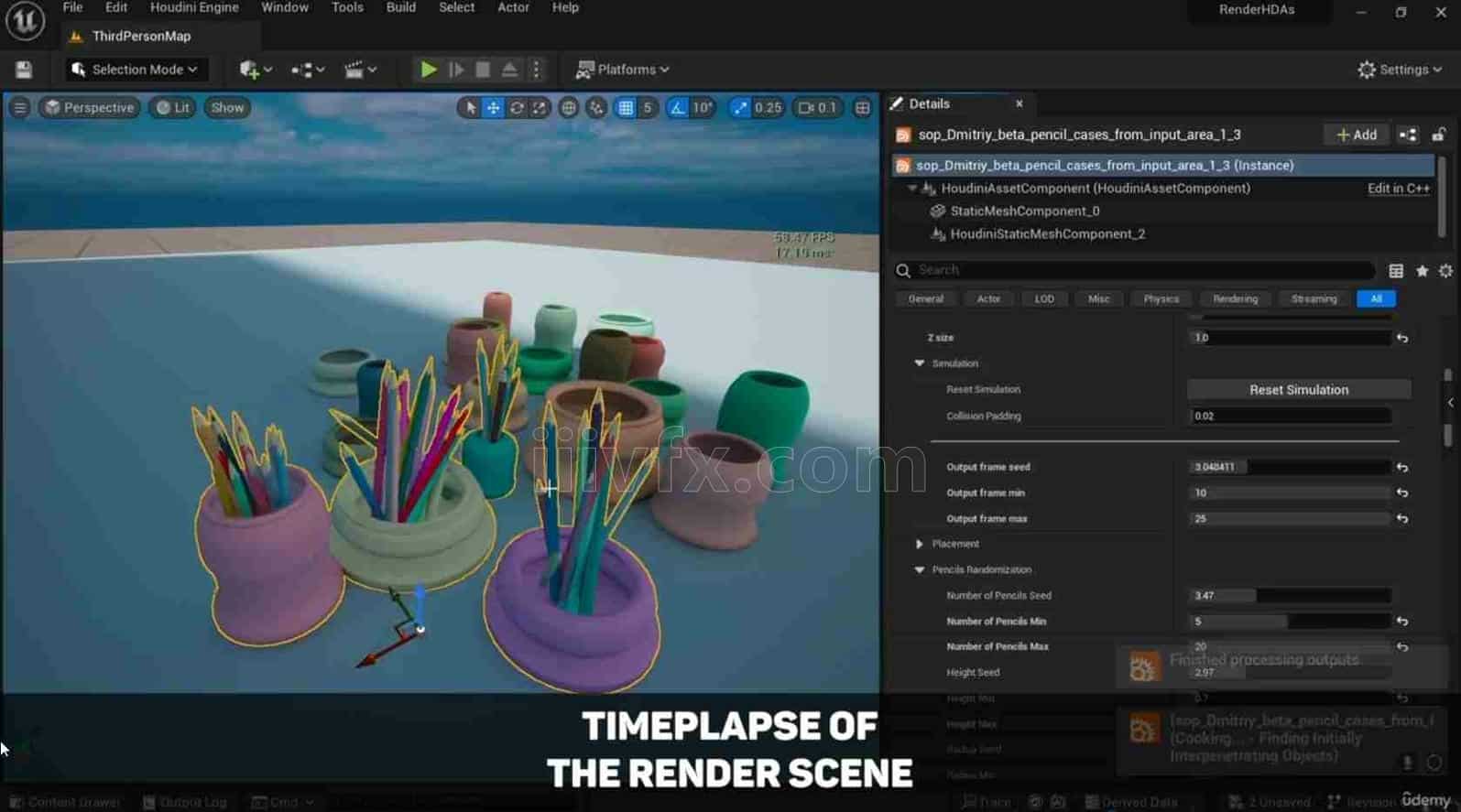Click the blueprint/script icon beside Add
Image resolution: width=1461 pixels, height=812 pixels.
coord(1408,135)
